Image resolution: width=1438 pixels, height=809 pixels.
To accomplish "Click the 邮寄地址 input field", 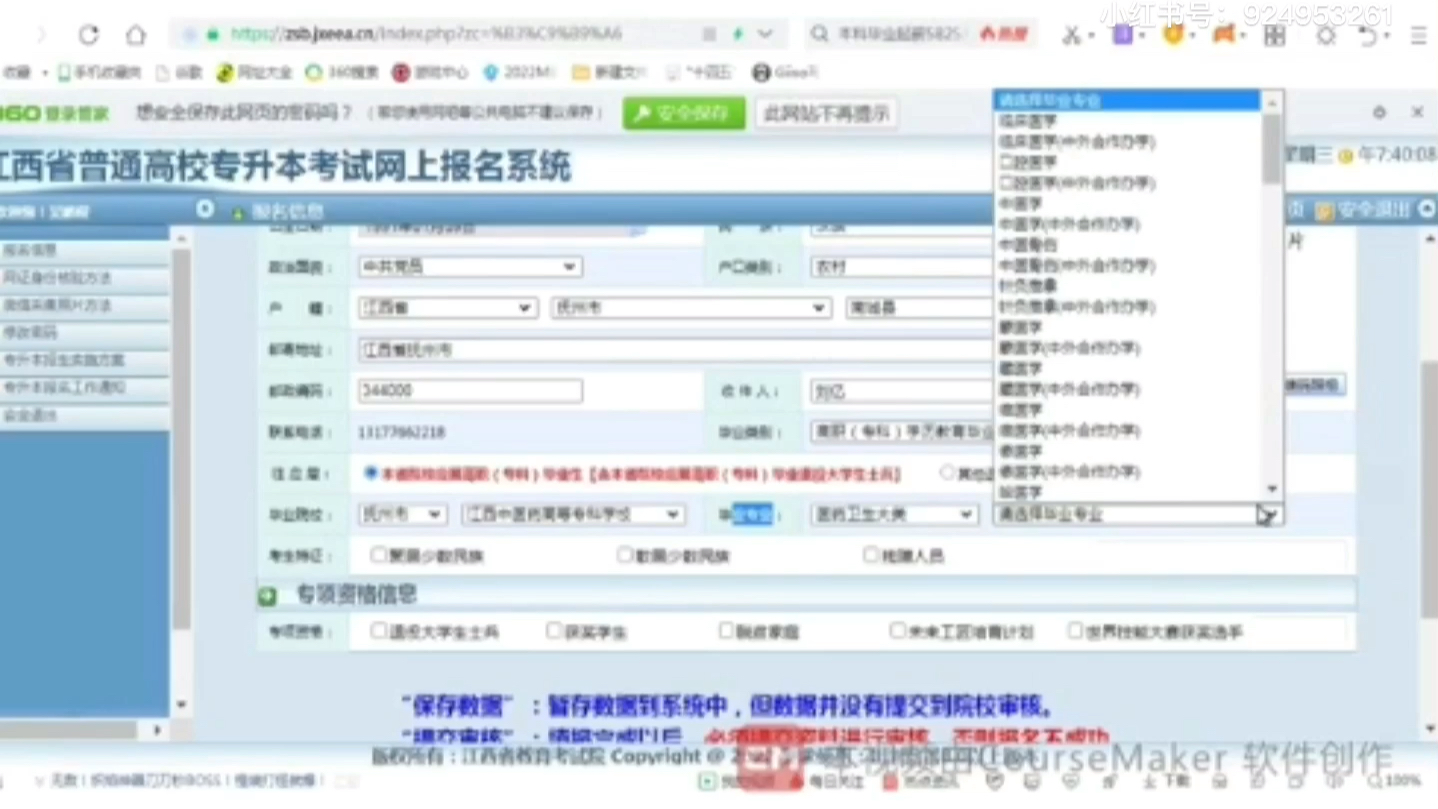I will (x=675, y=350).
